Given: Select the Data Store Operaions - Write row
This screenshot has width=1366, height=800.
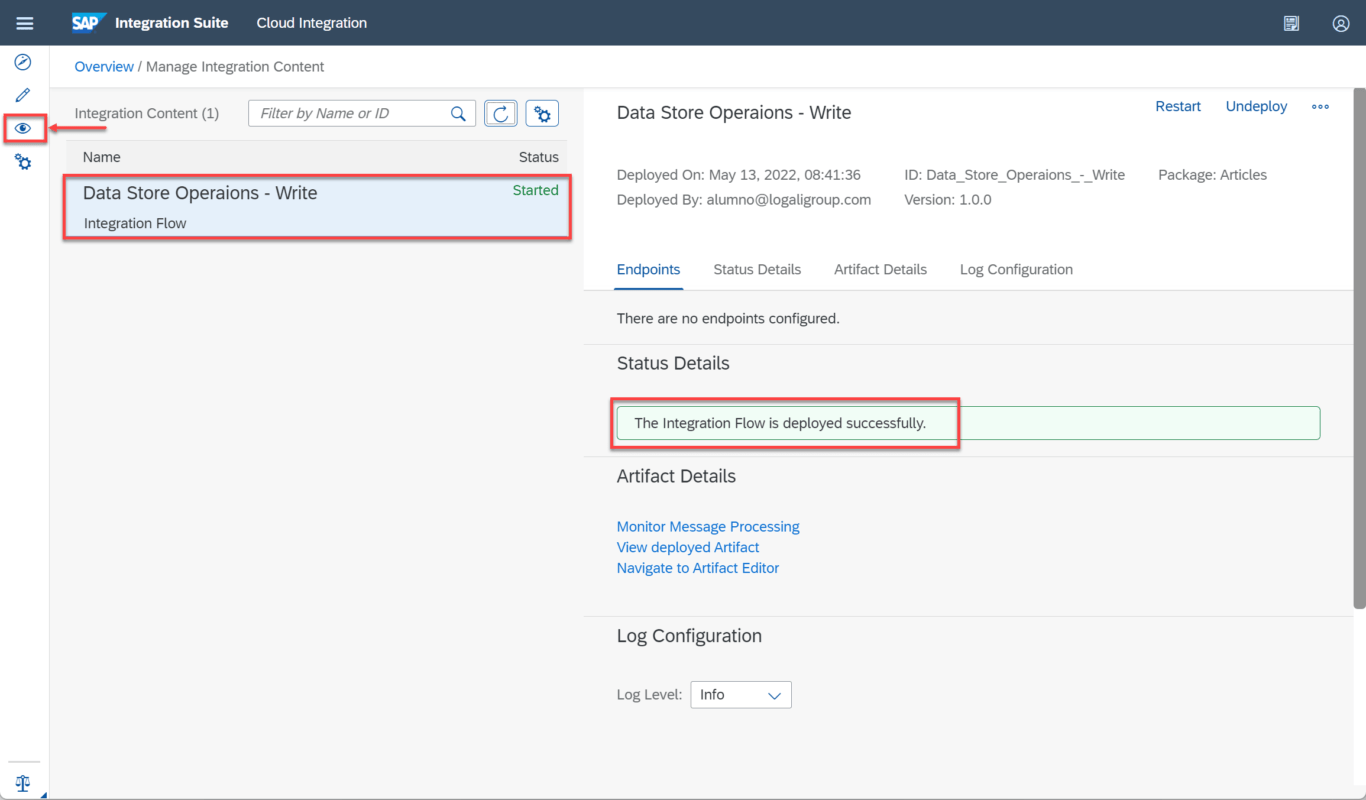Looking at the screenshot, I should coord(317,207).
